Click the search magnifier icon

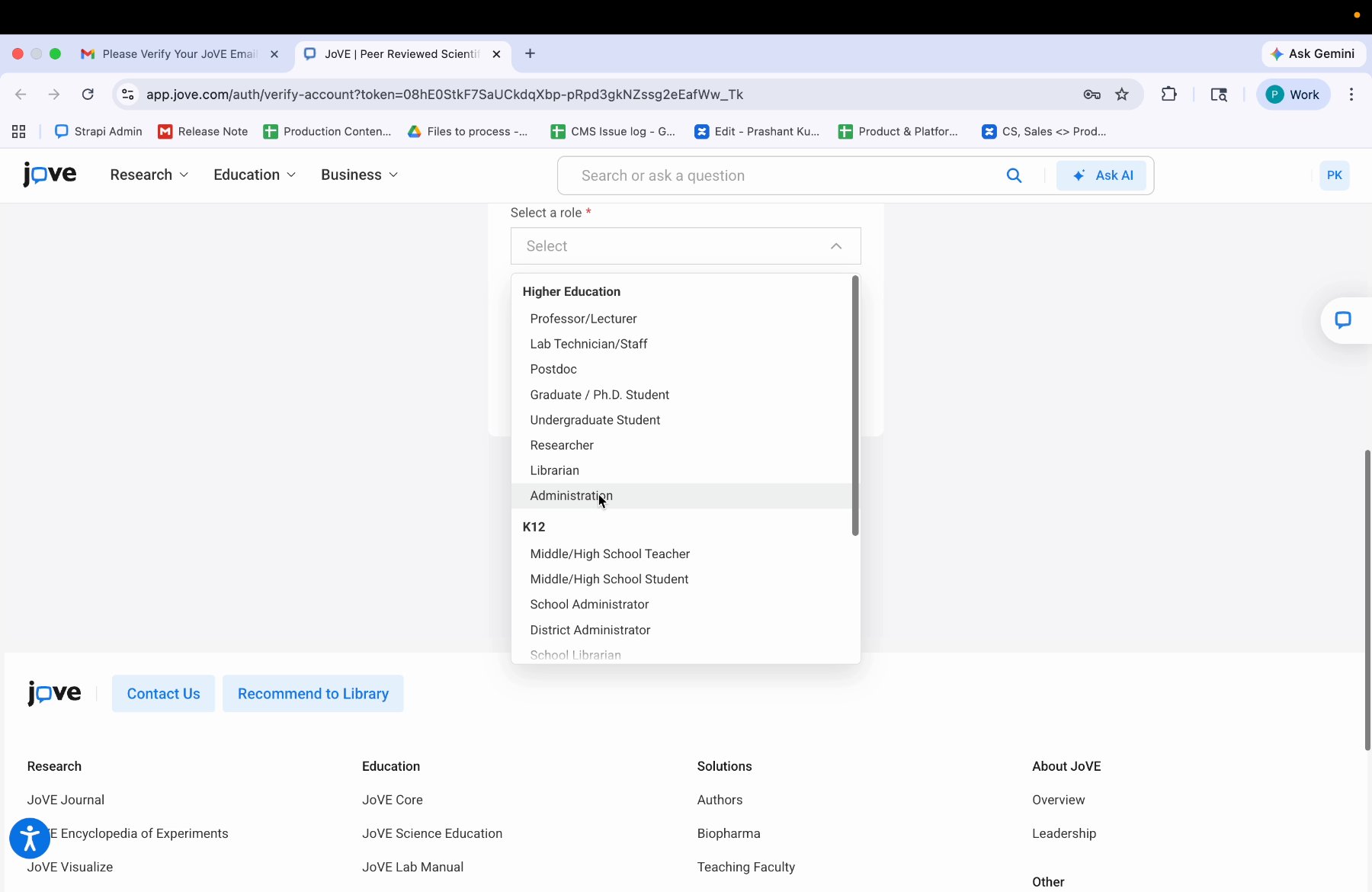click(1014, 175)
